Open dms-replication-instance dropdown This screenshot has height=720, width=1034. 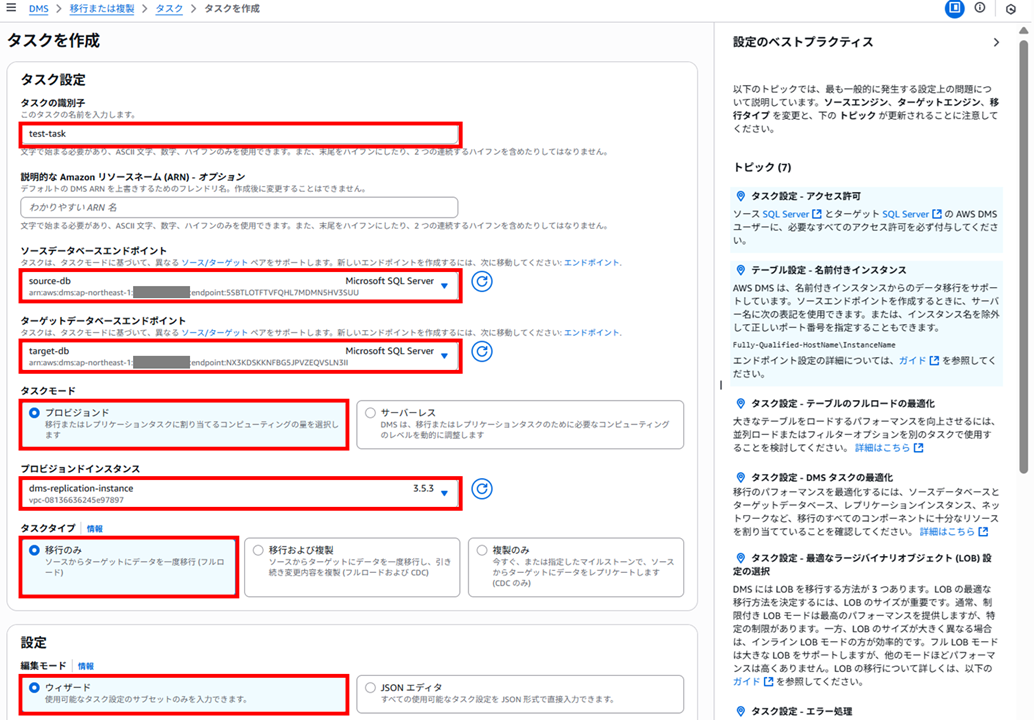239,493
